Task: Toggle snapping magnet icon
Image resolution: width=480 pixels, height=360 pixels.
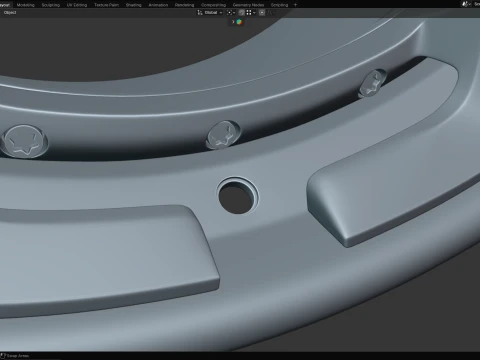Action: pos(241,13)
